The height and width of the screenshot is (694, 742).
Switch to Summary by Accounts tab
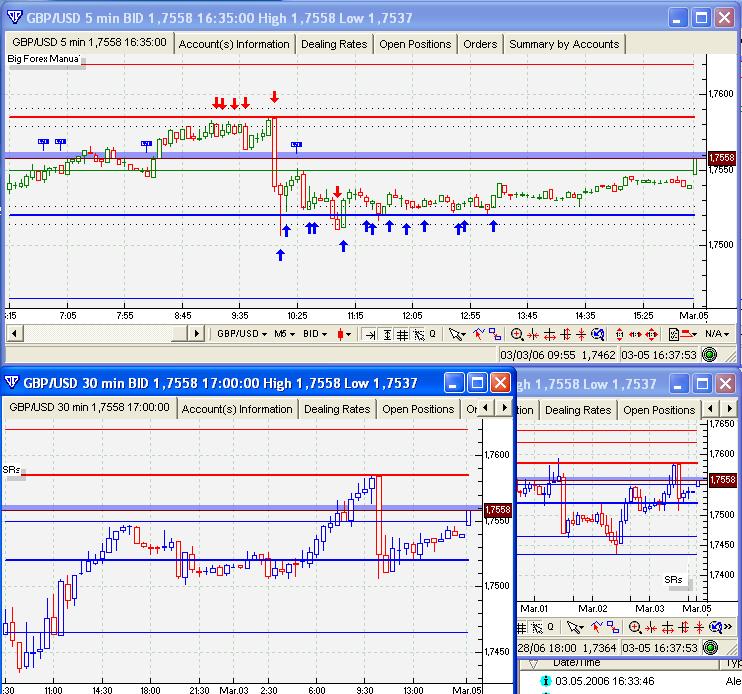tap(564, 44)
